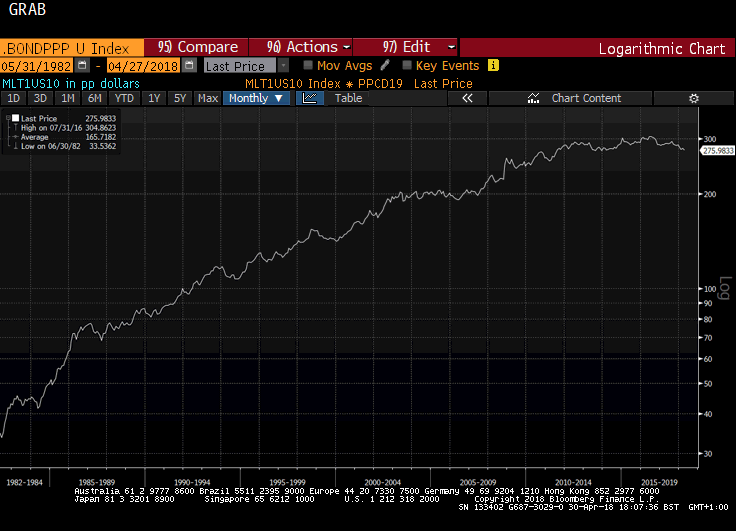
Task: Click the white Last Price color swatch
Action: (15, 118)
